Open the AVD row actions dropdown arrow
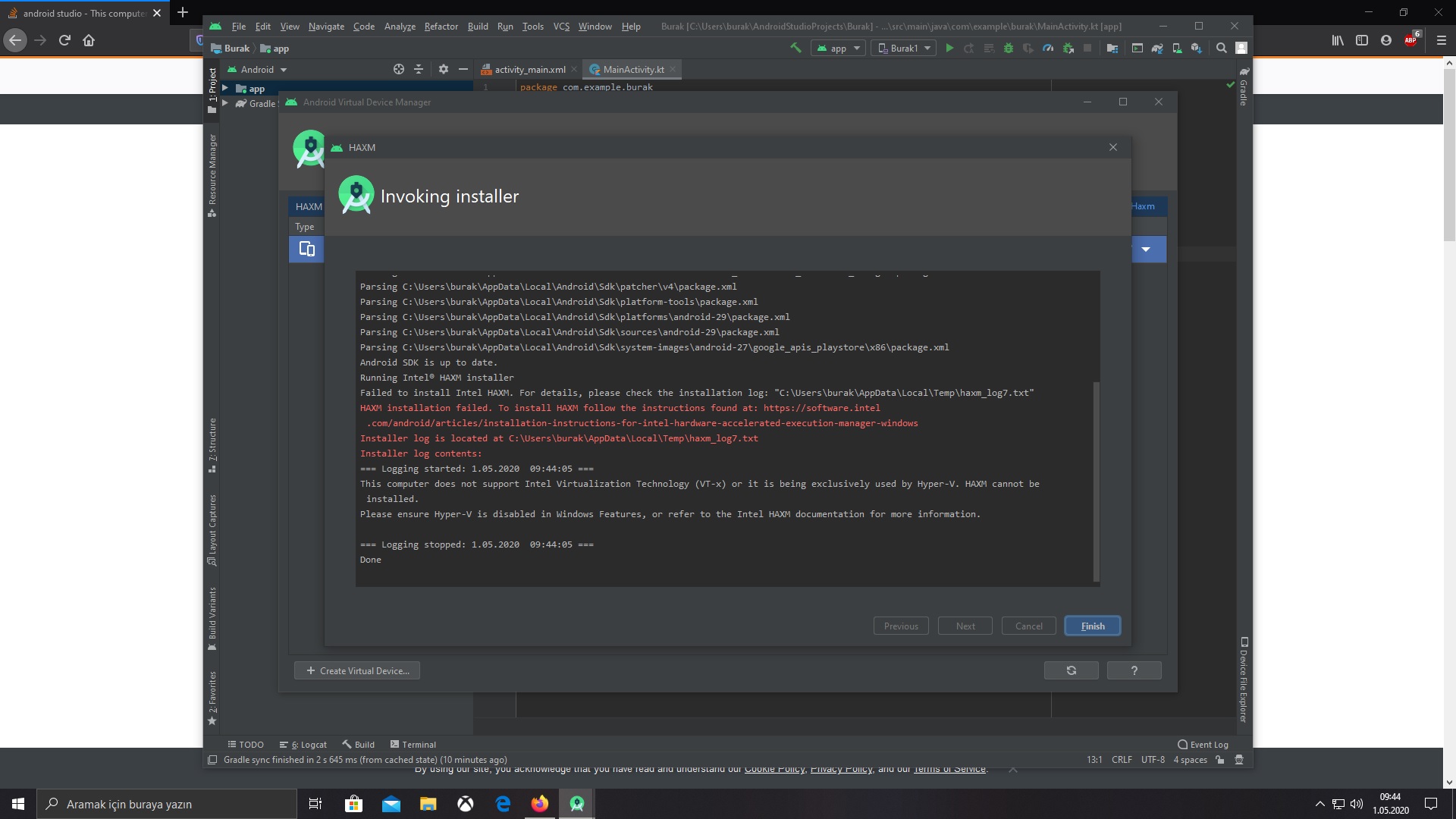The width and height of the screenshot is (1456, 819). 1146,249
